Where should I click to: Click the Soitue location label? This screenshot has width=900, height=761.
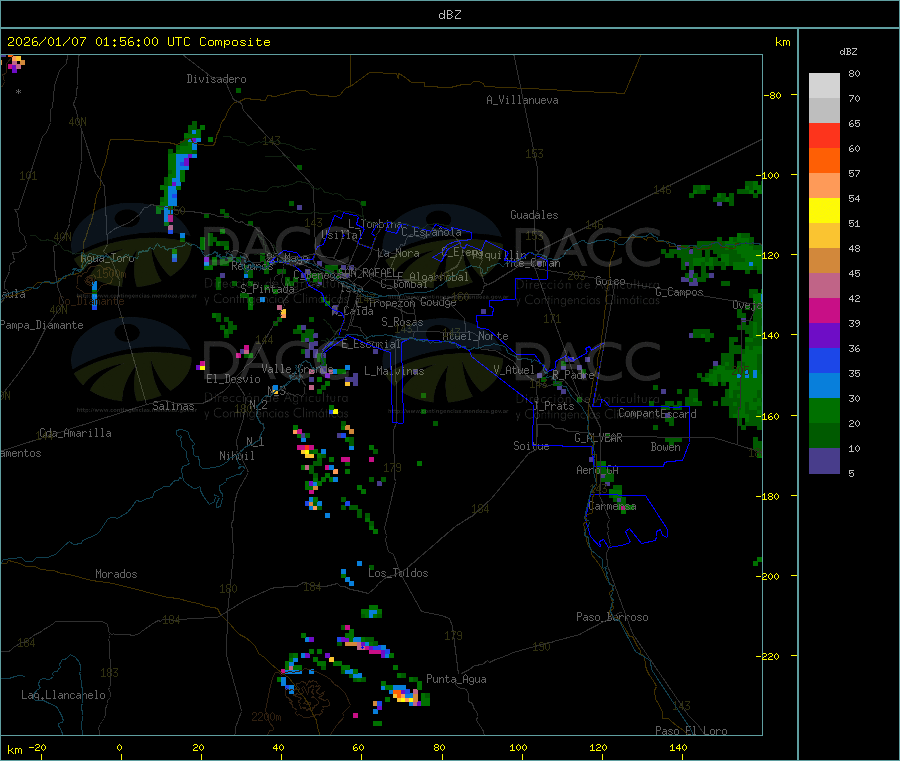point(531,445)
